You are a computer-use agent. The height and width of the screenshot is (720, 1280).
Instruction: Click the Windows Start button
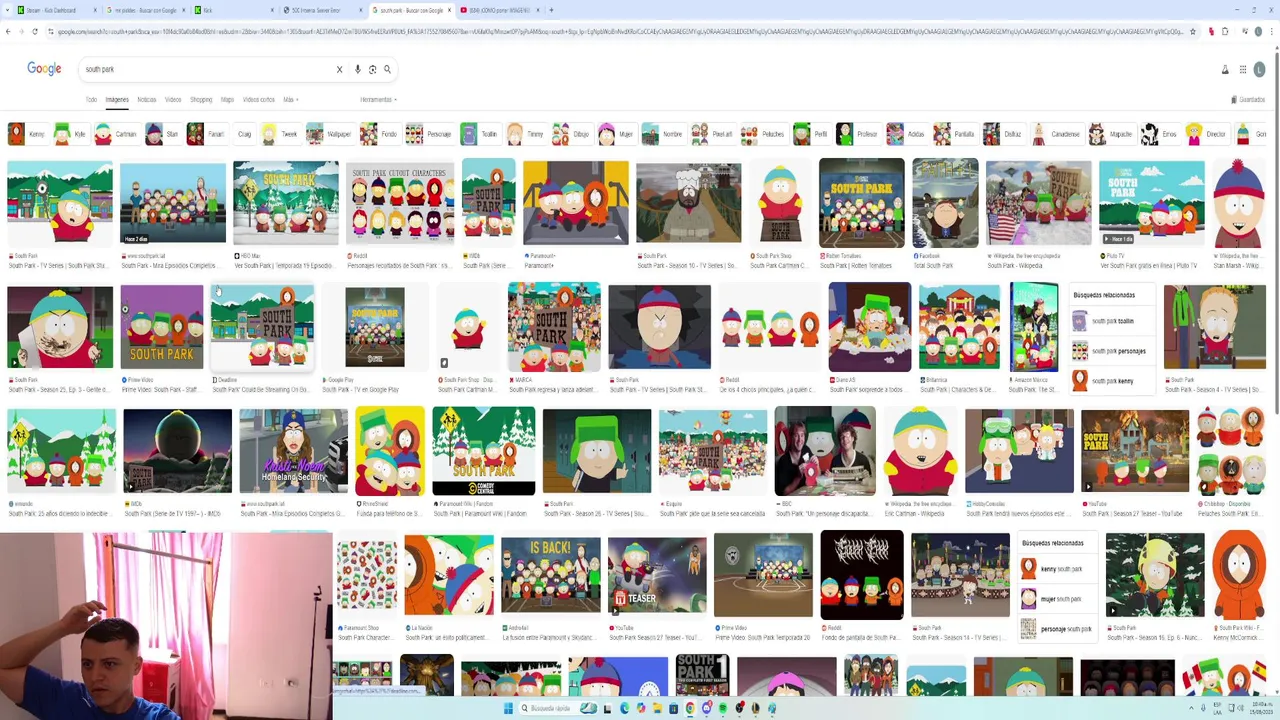(508, 708)
